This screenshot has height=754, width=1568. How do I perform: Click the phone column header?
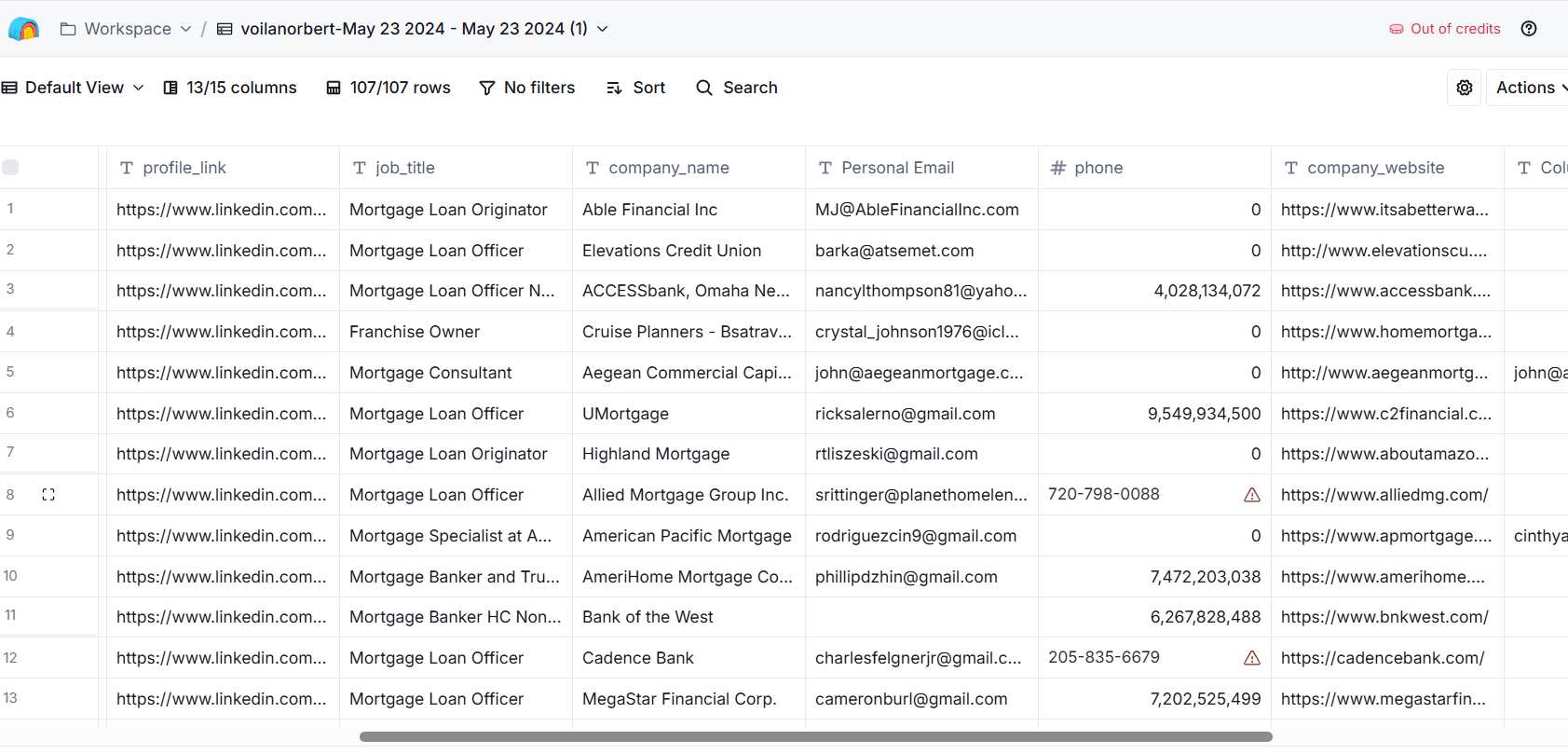tap(1154, 168)
